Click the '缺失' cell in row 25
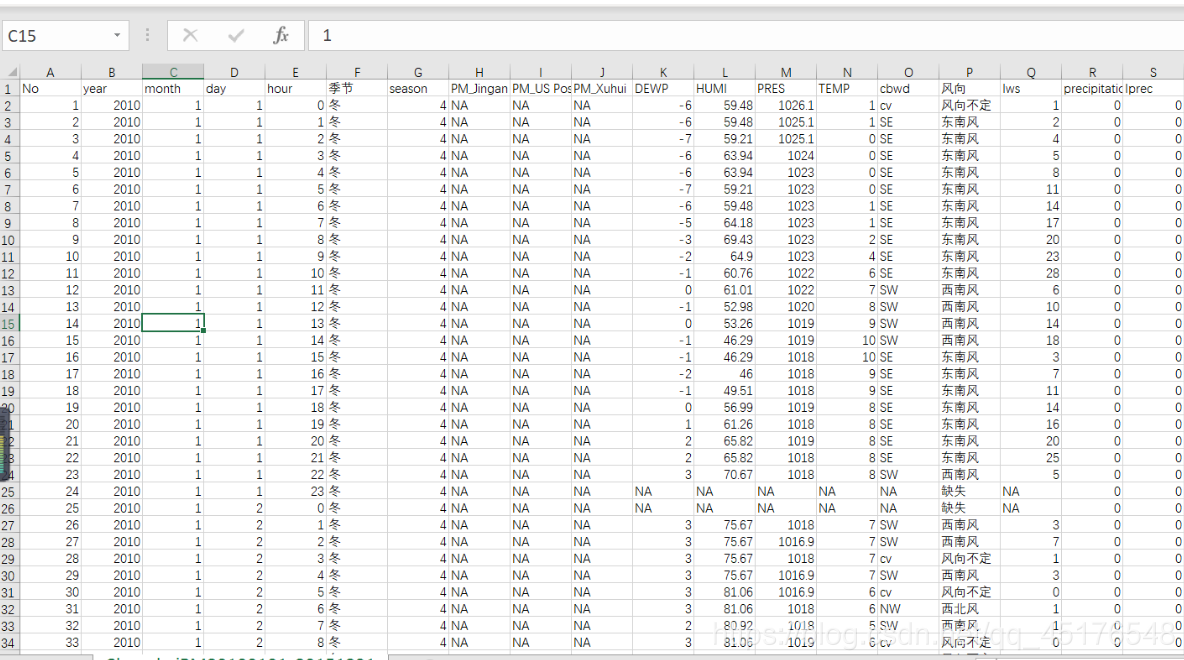1184x660 pixels. point(970,492)
